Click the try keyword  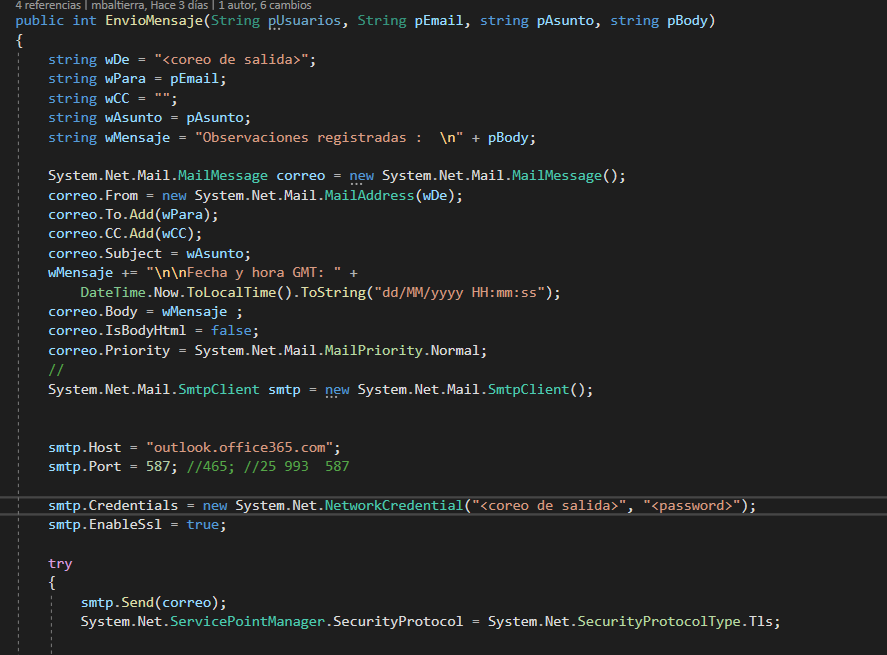pyautogui.click(x=59, y=563)
